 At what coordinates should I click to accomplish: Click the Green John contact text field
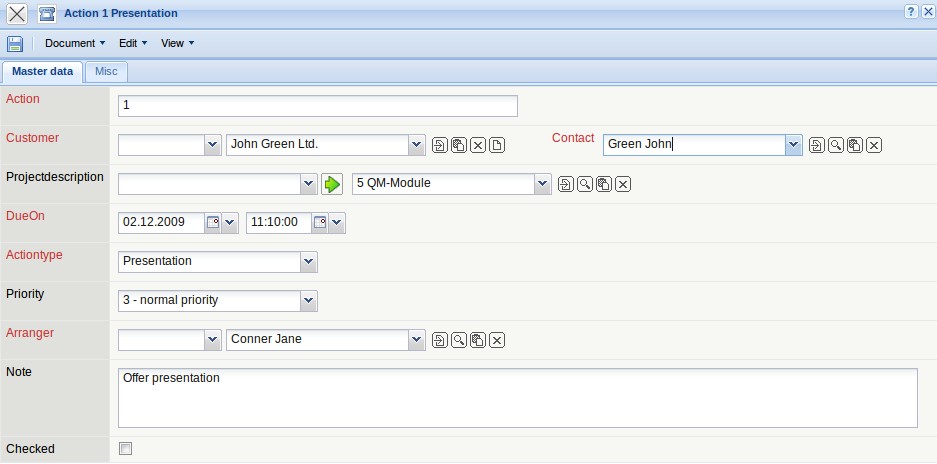pos(694,145)
